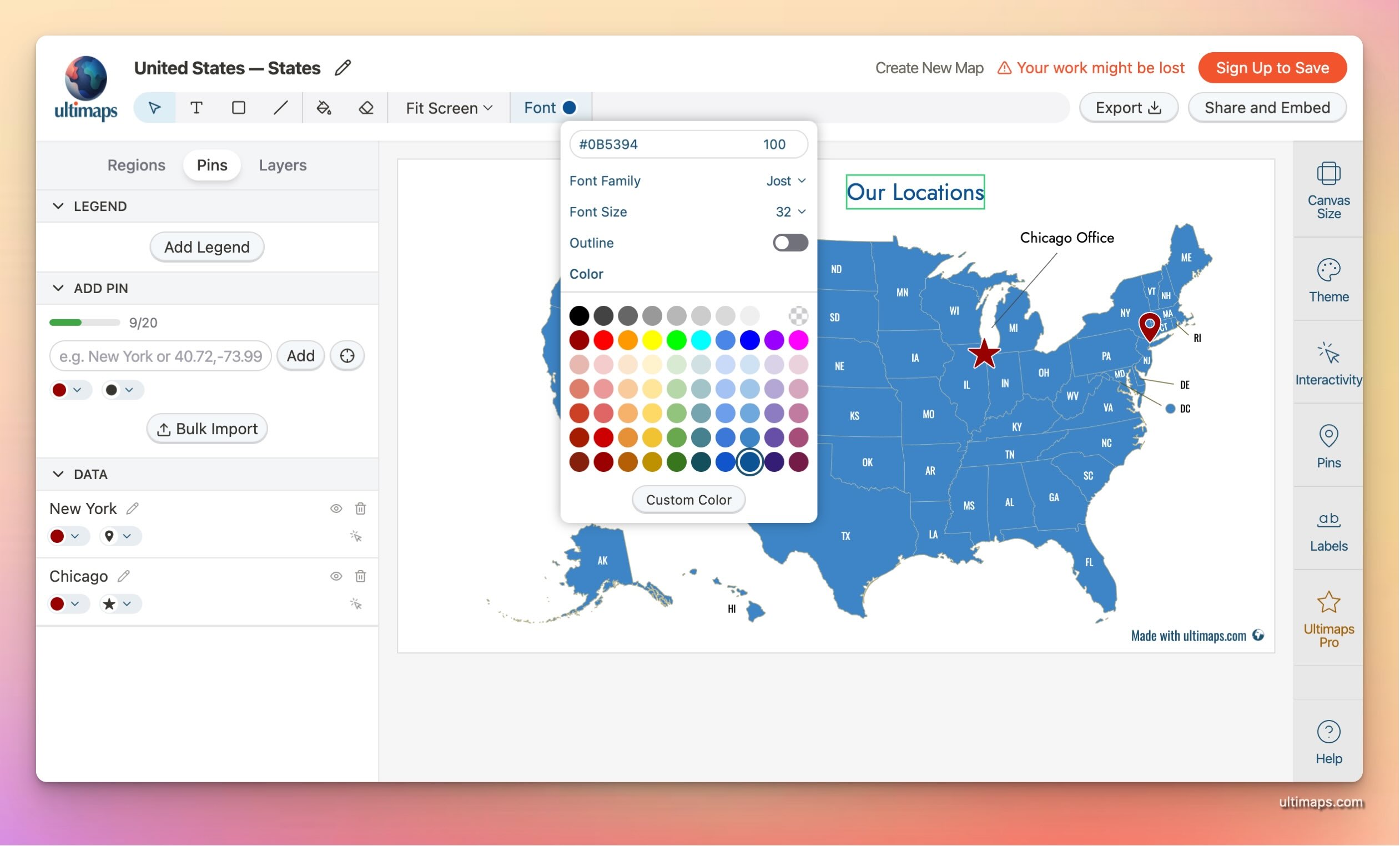Select the Eraser tool
Viewport: 1400px width, 846px height.
coord(366,107)
